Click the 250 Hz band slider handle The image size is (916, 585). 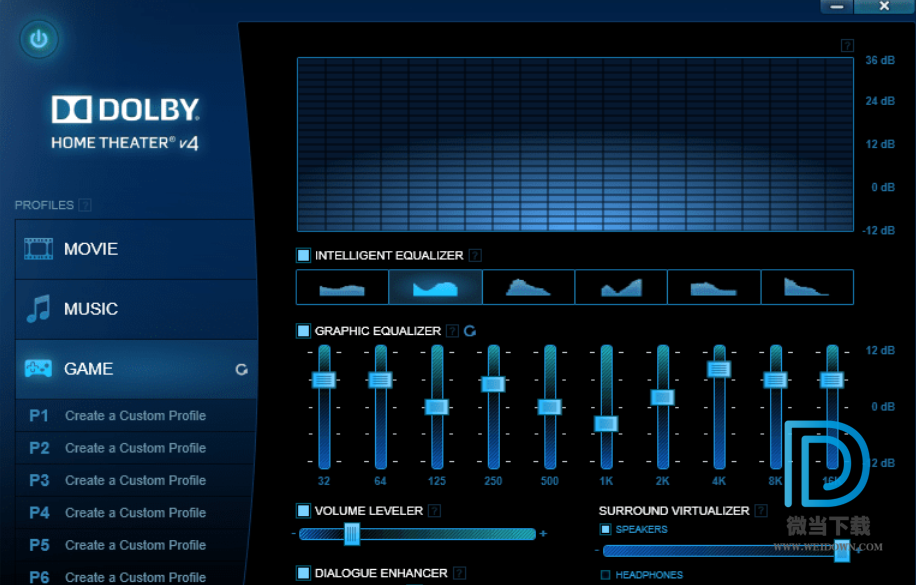[x=493, y=384]
